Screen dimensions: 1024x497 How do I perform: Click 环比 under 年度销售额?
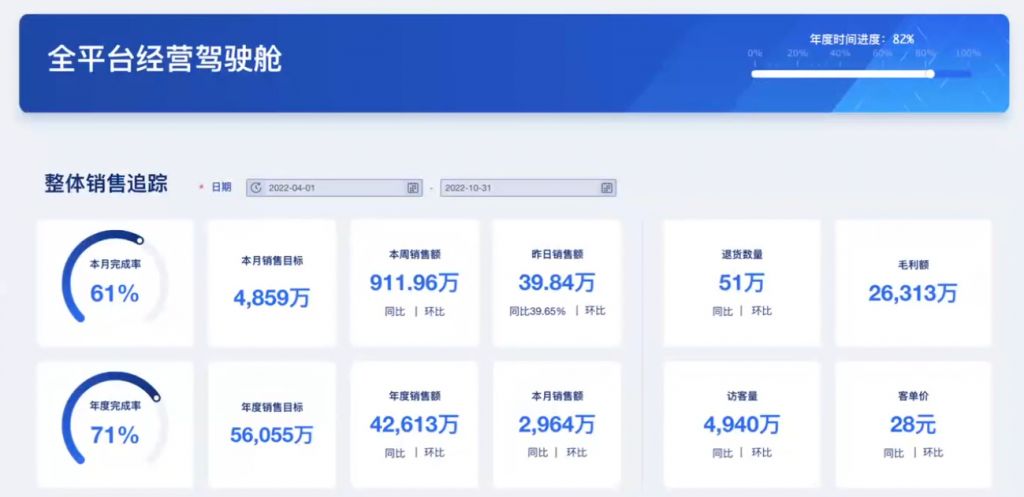click(434, 453)
